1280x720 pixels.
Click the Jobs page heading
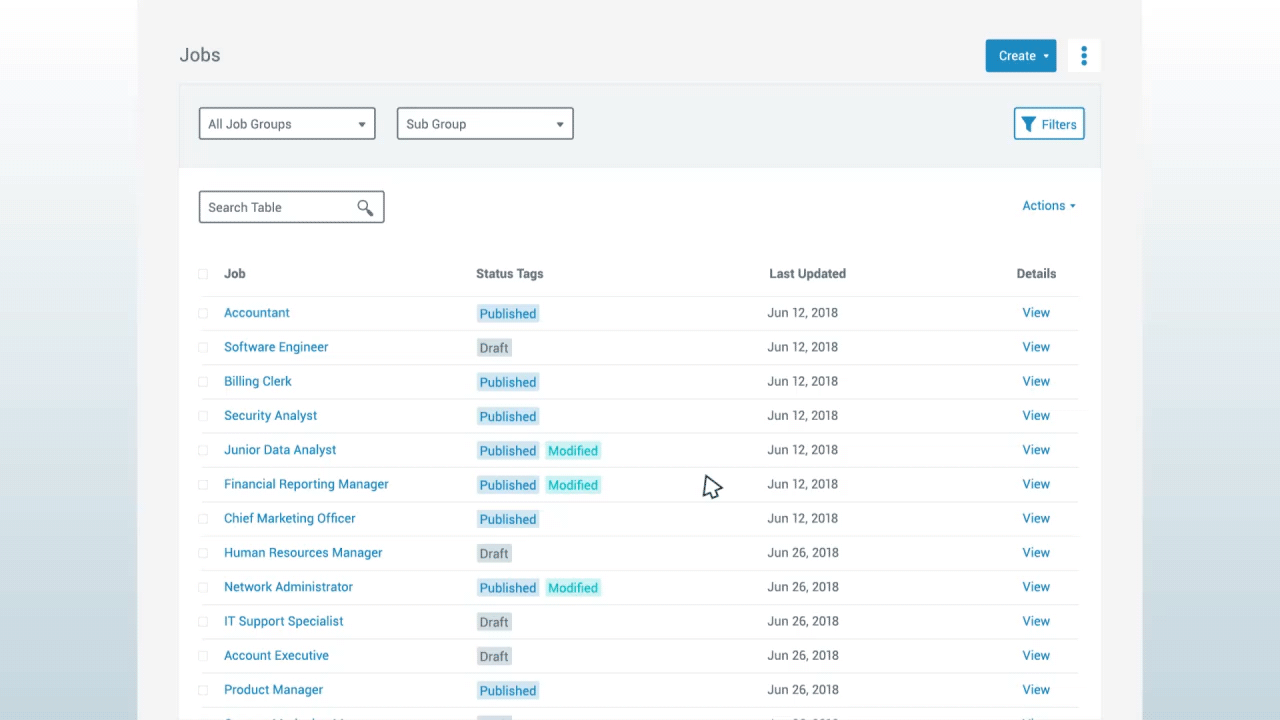[199, 55]
